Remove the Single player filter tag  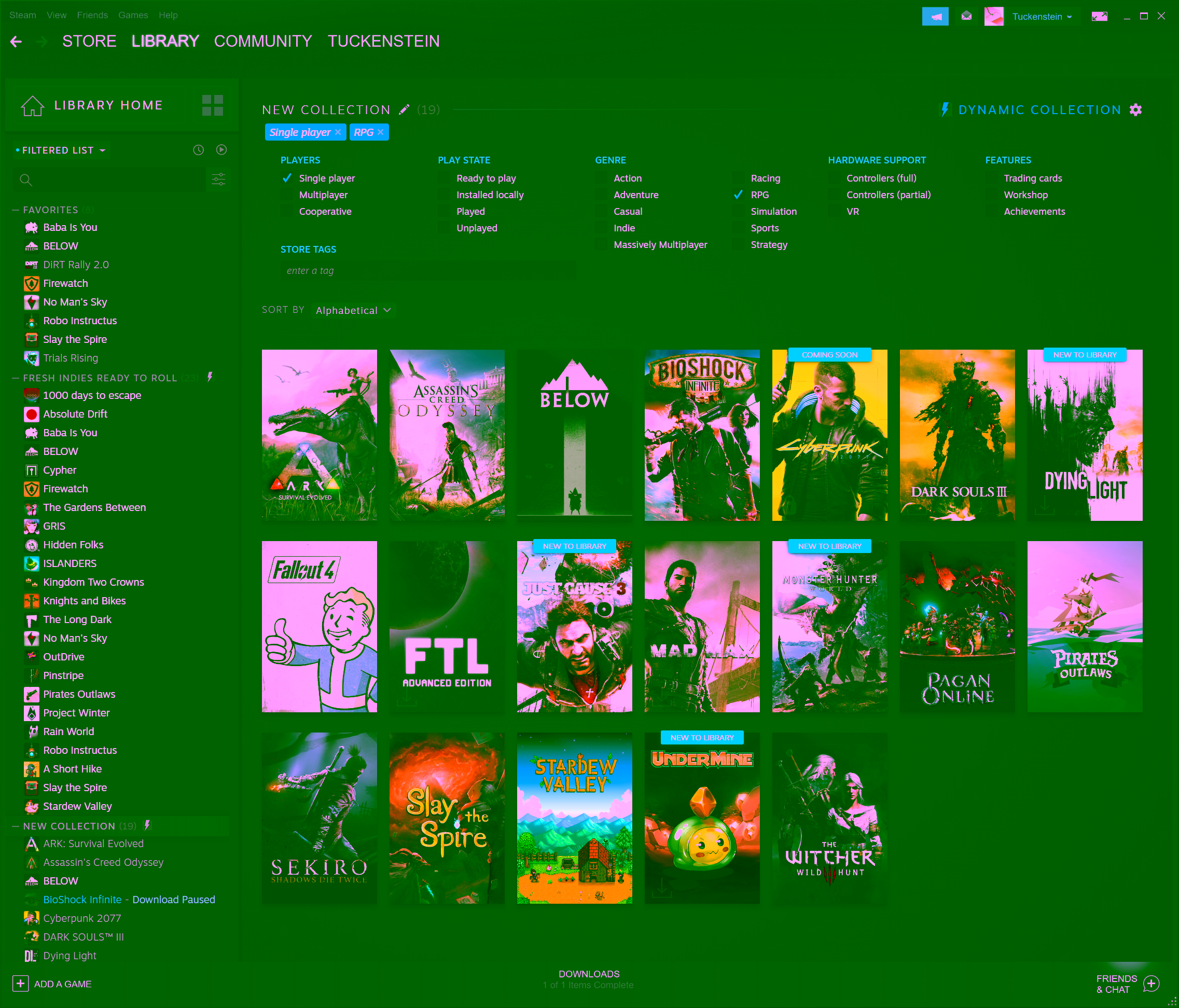pyautogui.click(x=338, y=132)
